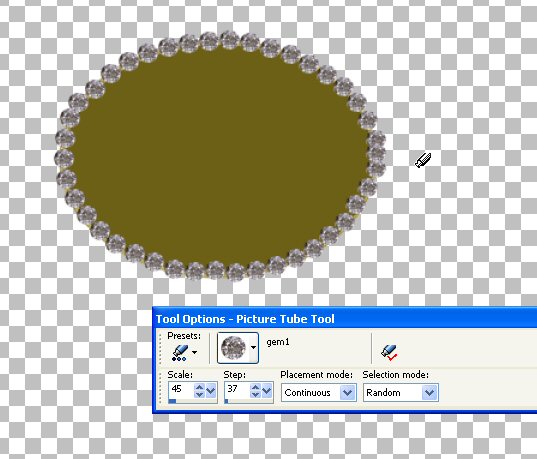
Task: Click the gem1 tube preview thumbnail
Action: [233, 347]
